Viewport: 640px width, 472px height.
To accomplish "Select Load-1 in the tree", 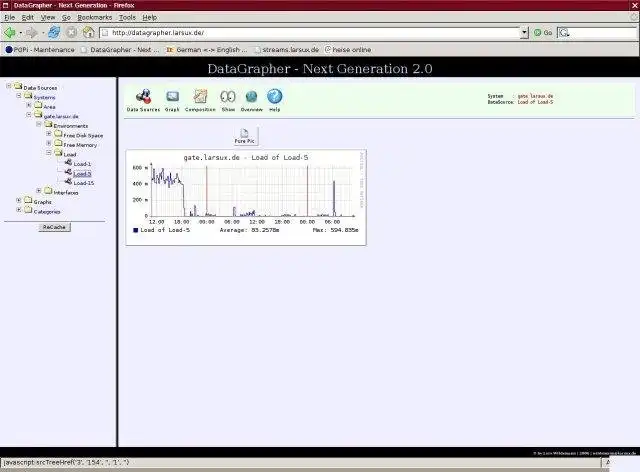I will point(82,164).
